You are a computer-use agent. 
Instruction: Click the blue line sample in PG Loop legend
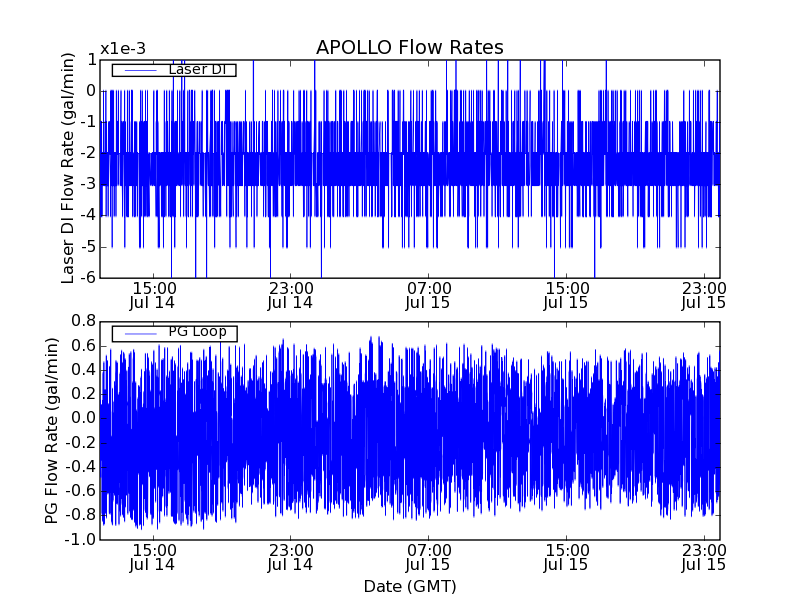coord(141,333)
